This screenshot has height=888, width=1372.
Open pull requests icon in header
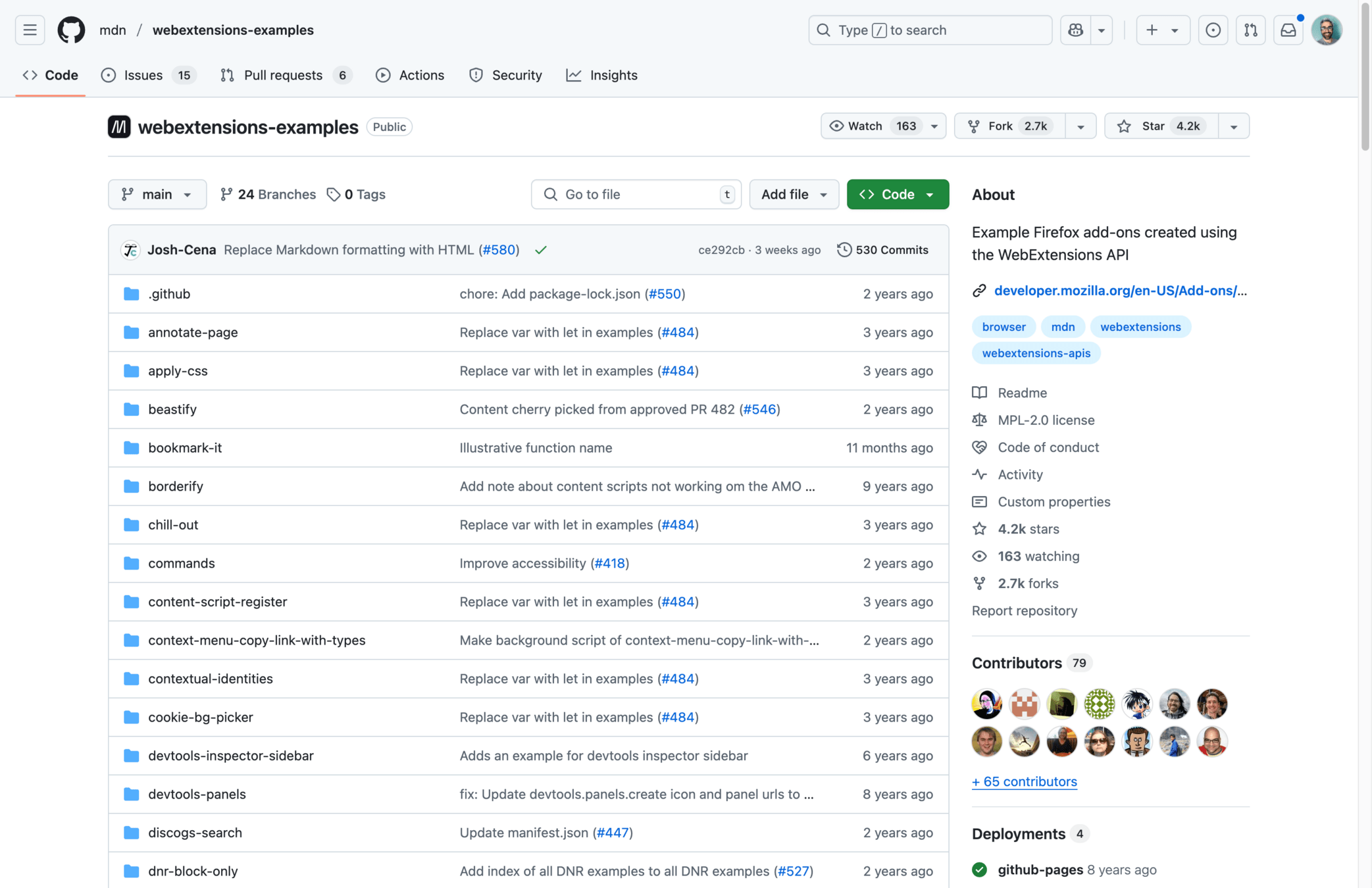pos(1250,30)
